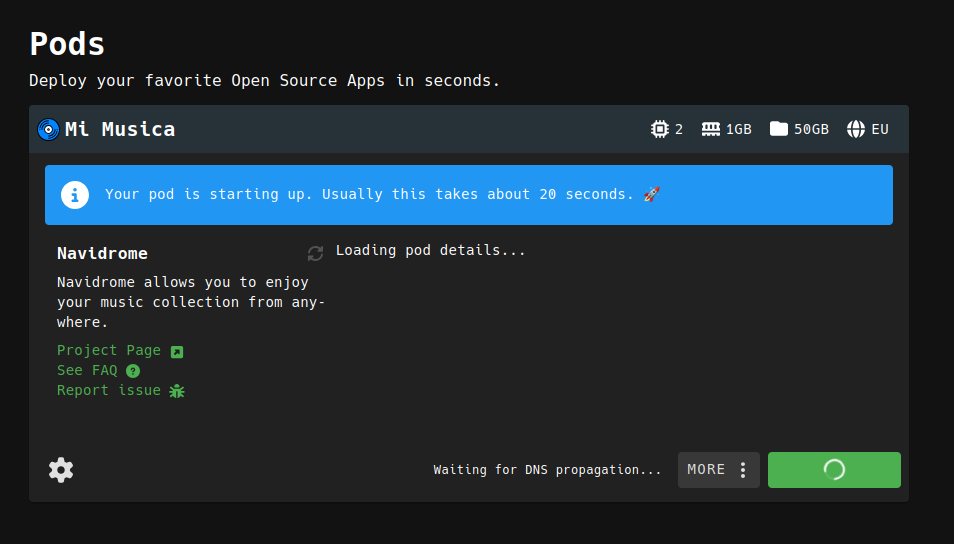954x544 pixels.
Task: Click the question mark icon beside See FAQ
Action: [x=133, y=371]
